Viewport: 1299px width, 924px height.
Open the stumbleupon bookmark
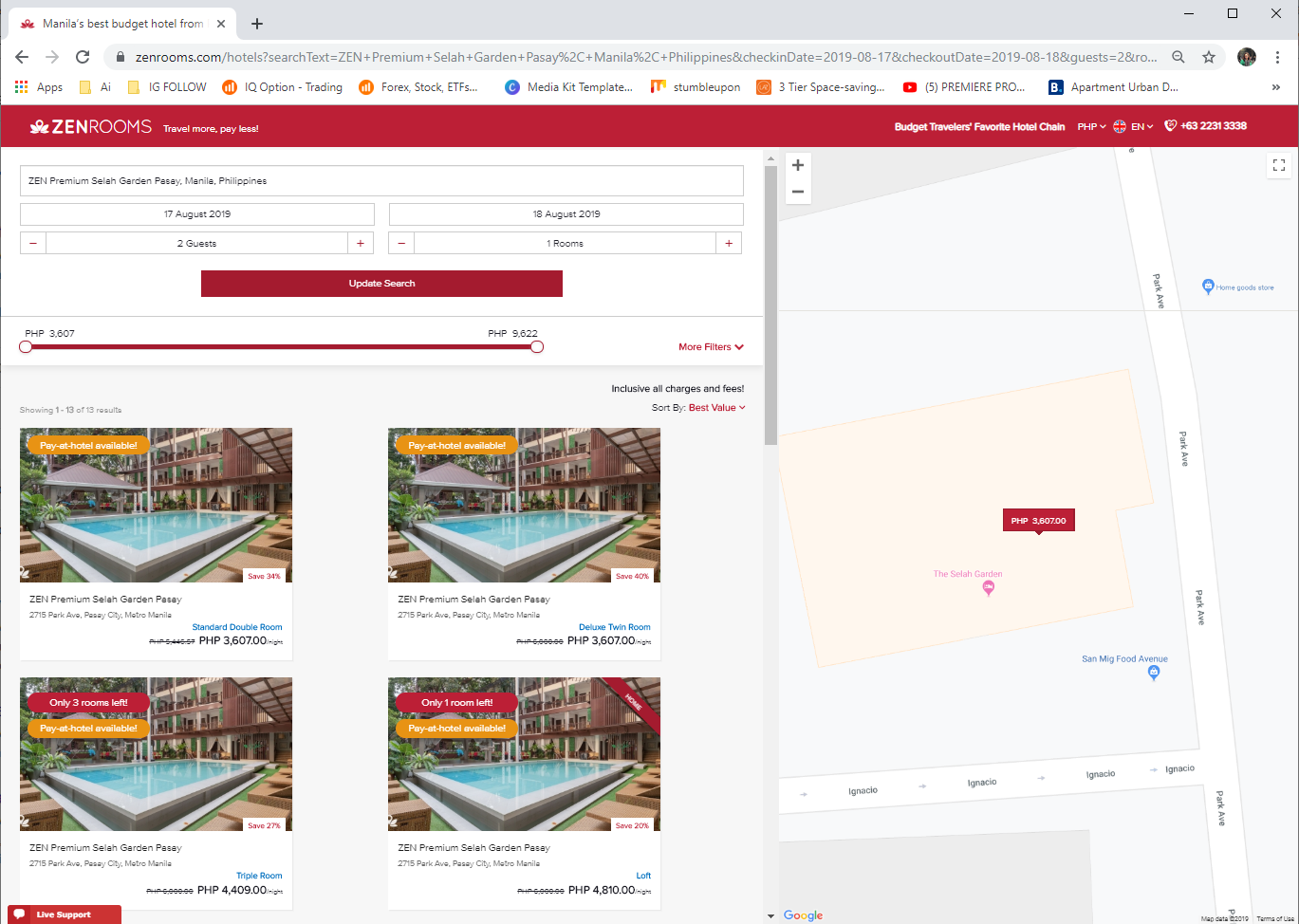coord(696,87)
